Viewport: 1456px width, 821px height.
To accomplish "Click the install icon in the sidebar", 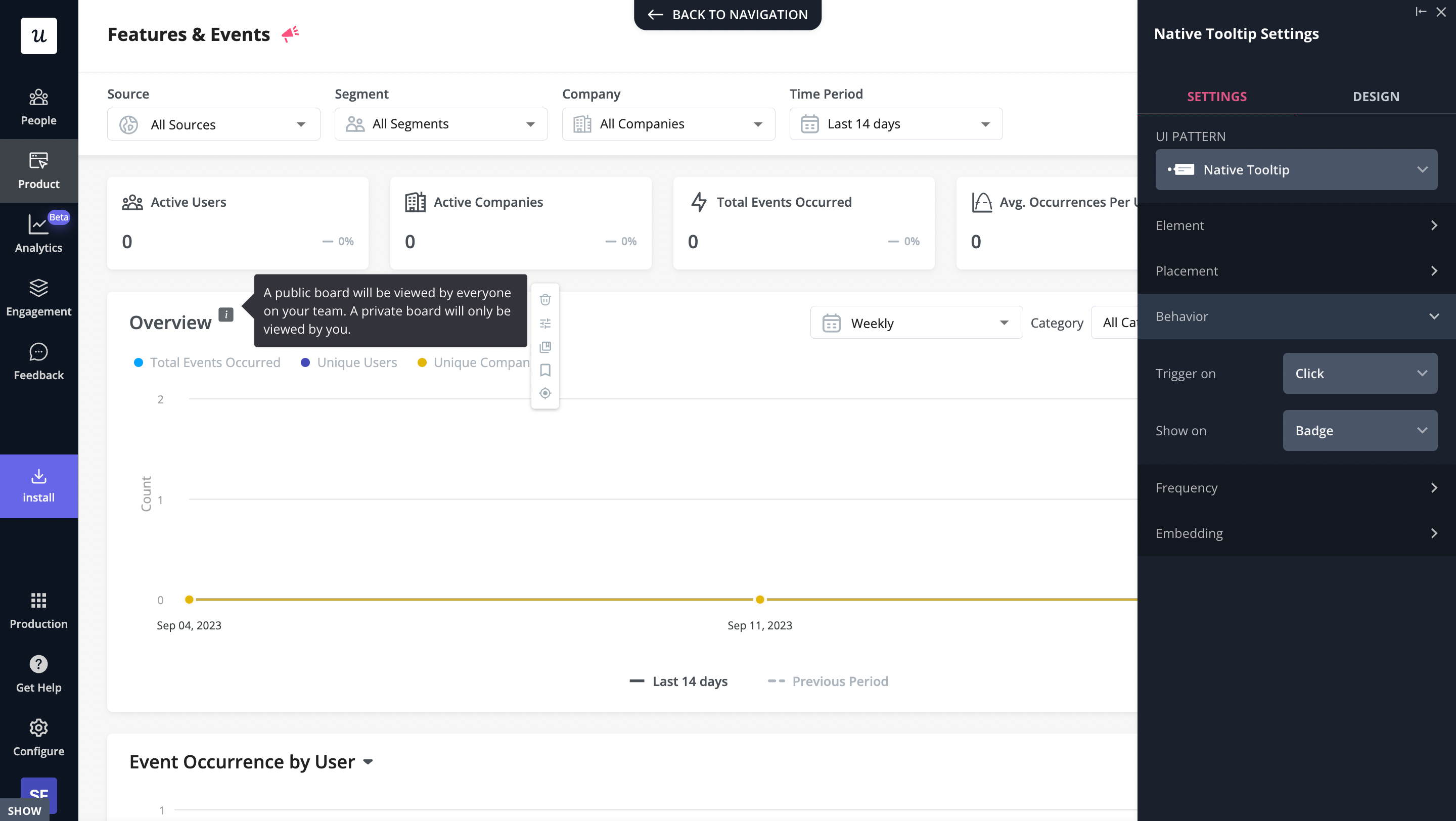I will [38, 485].
